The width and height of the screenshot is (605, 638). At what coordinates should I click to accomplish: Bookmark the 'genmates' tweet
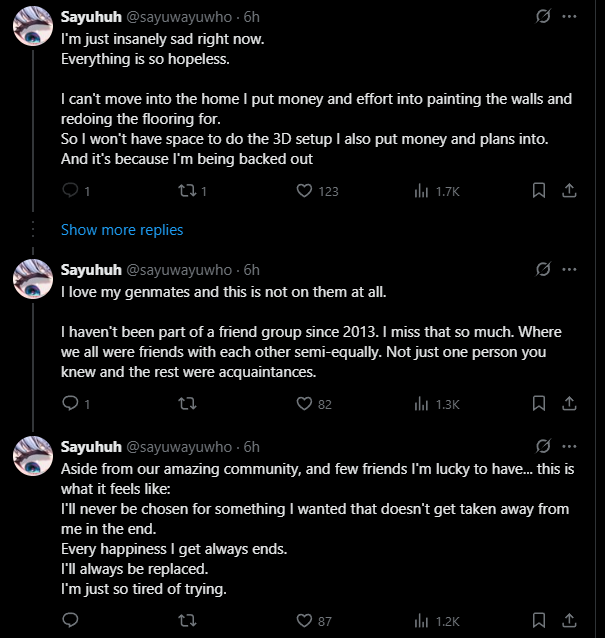[x=538, y=404]
